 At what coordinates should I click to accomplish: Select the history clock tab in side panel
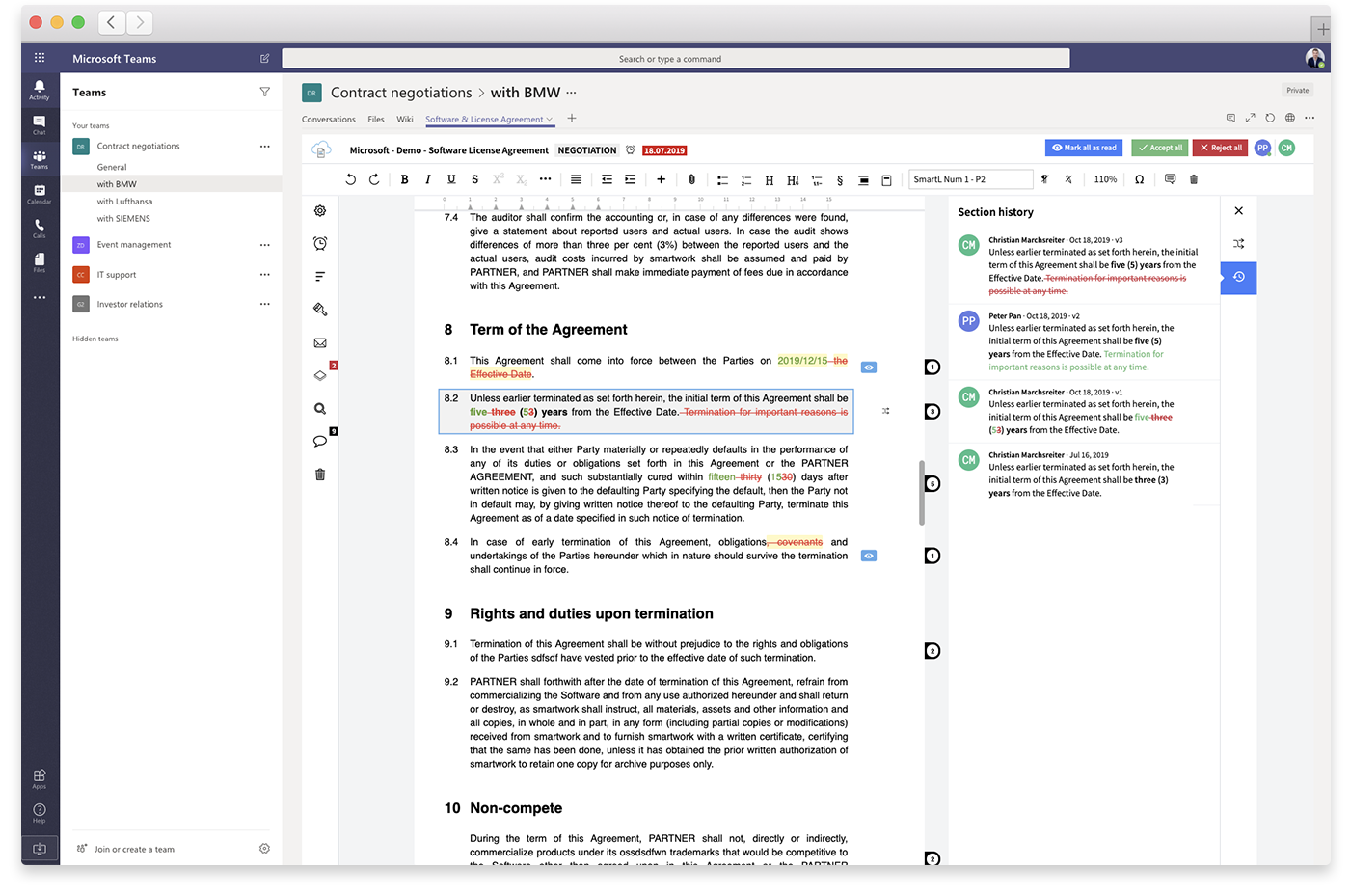(x=1239, y=278)
